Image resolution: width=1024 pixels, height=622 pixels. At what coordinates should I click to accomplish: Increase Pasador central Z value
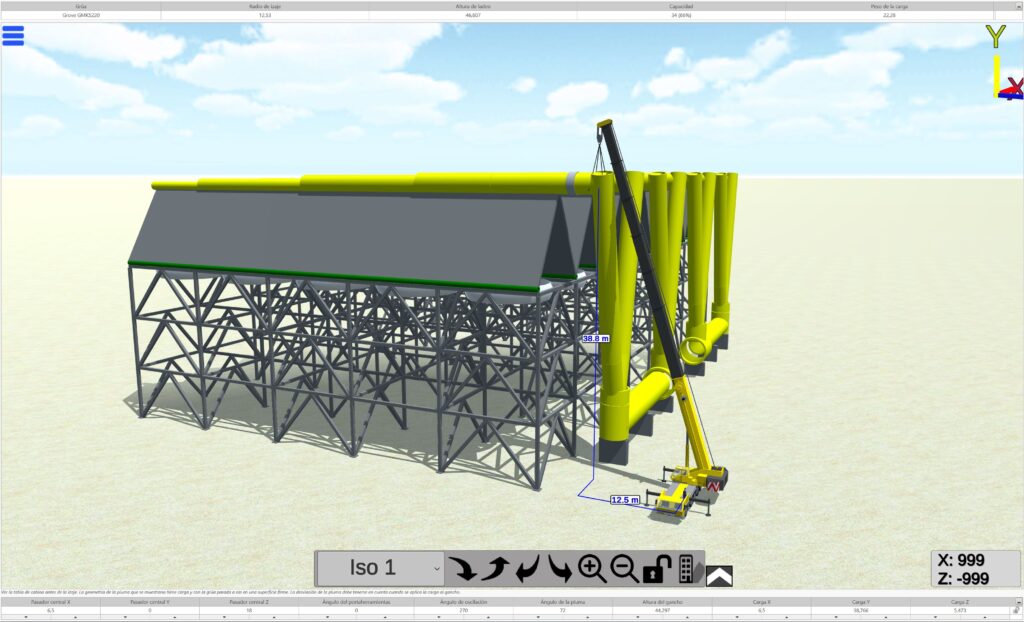tap(274, 617)
